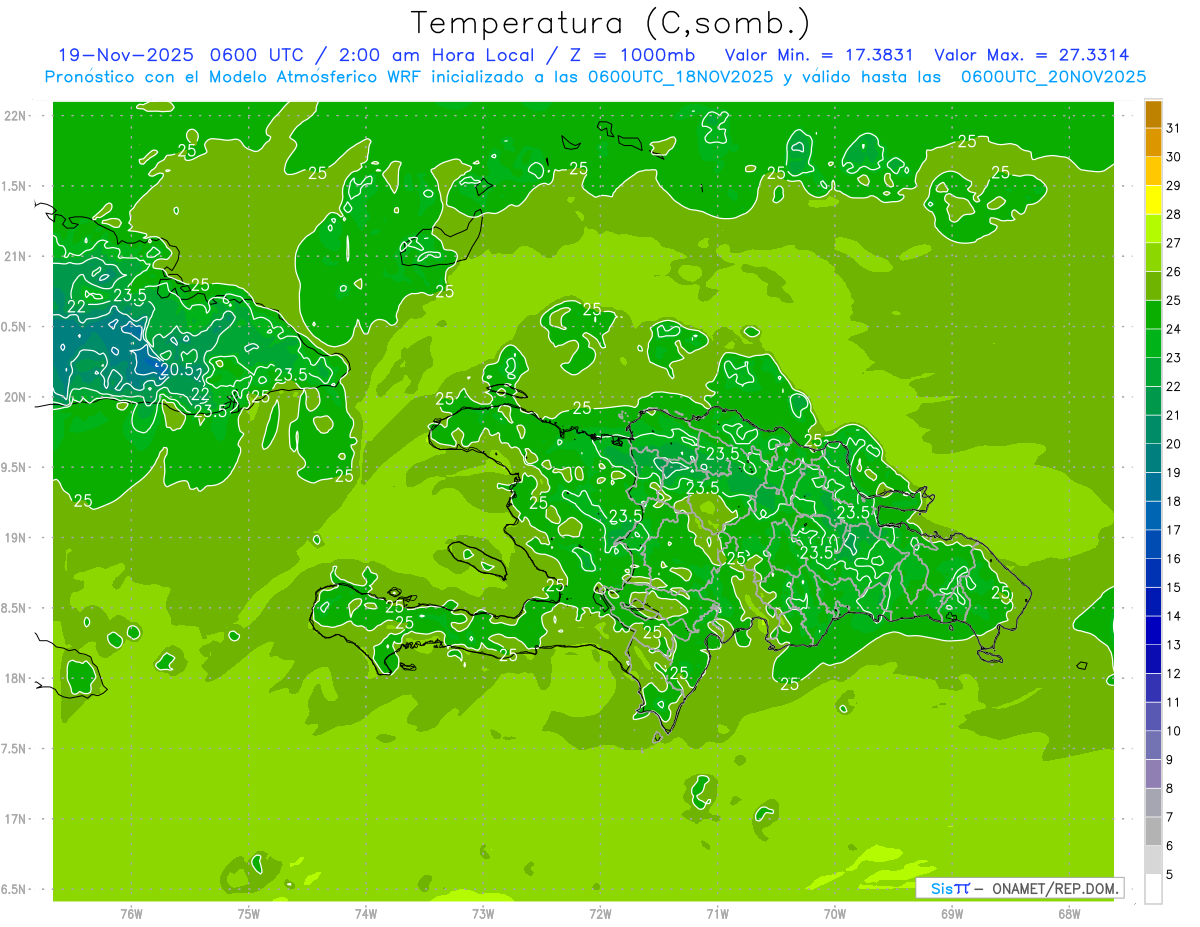Click the '76W' longitude axis label

pos(131,913)
